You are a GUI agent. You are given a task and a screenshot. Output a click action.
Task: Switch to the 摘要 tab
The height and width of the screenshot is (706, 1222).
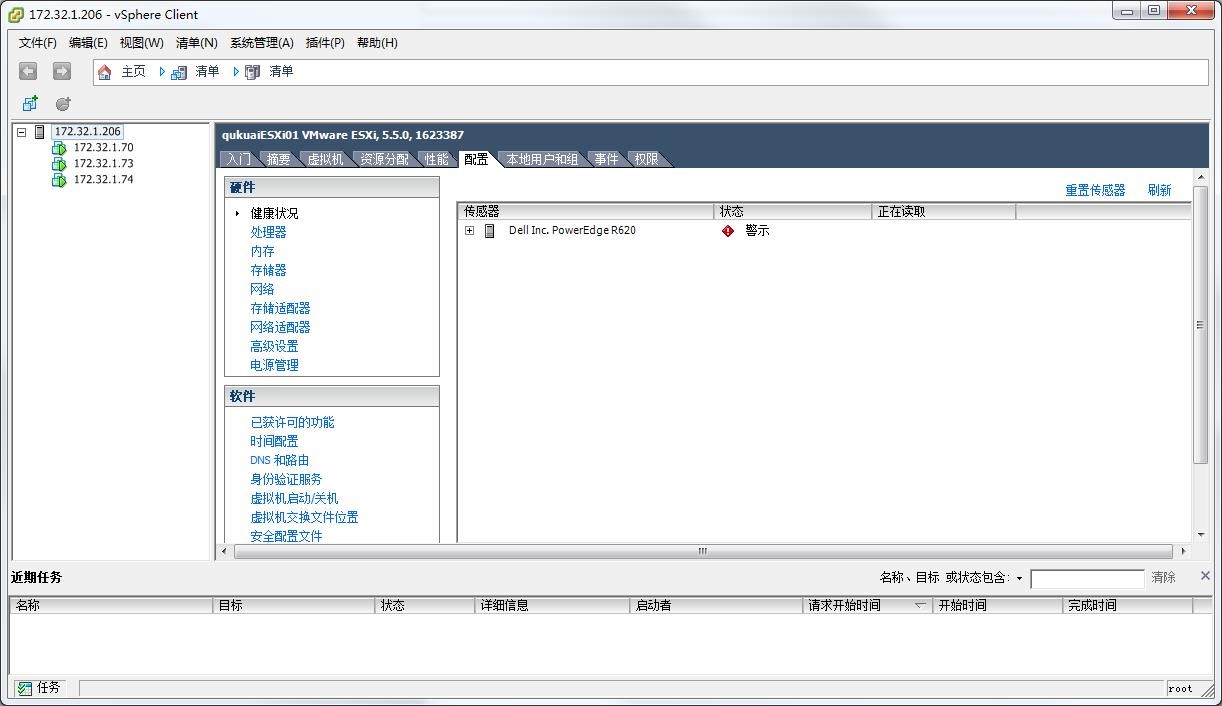pos(278,159)
